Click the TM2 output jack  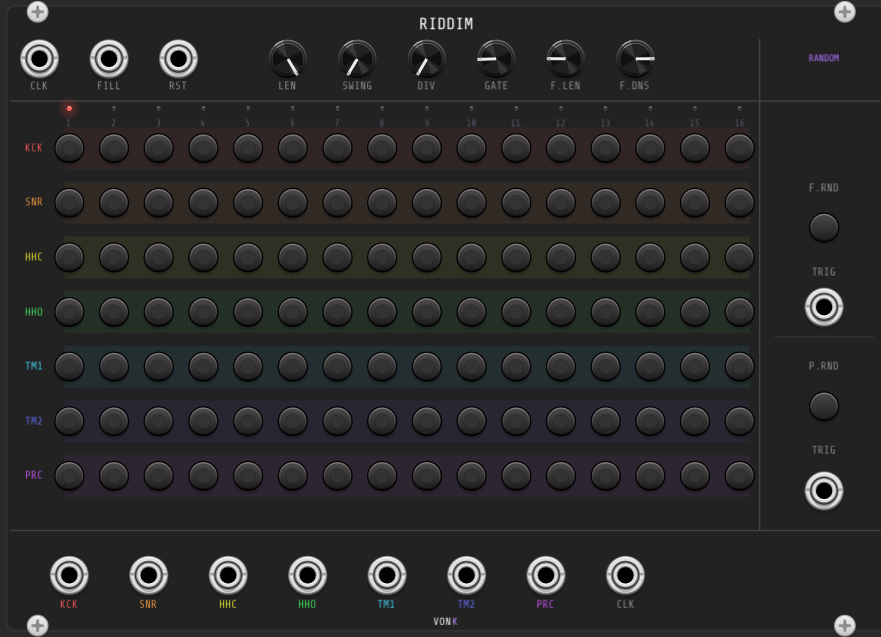click(x=466, y=575)
